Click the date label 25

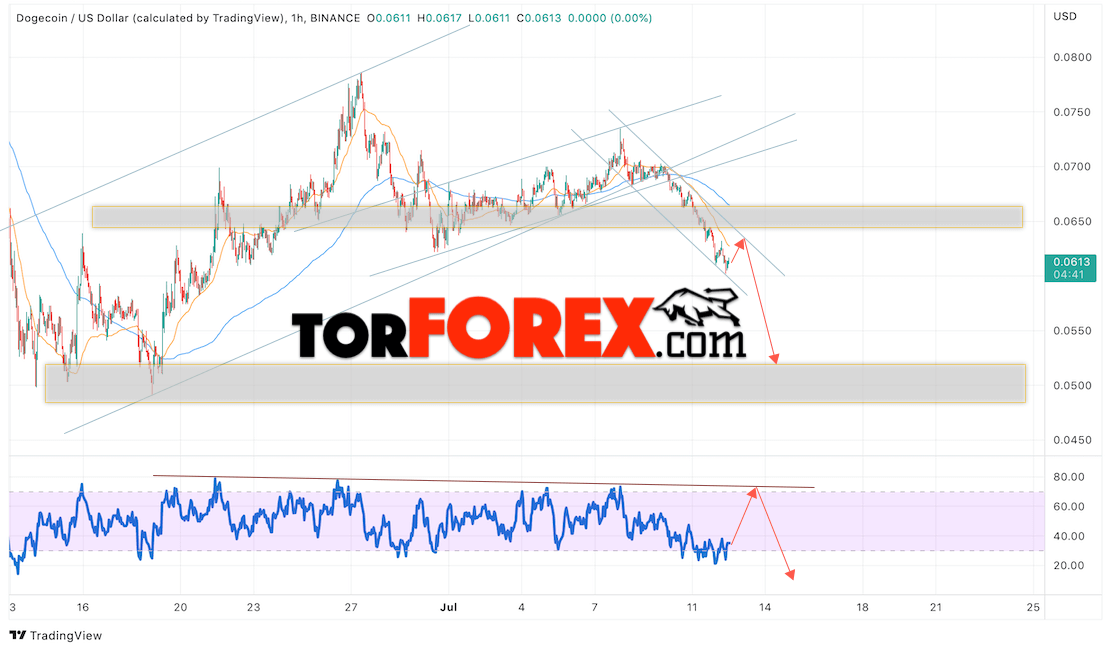pos(1033,607)
